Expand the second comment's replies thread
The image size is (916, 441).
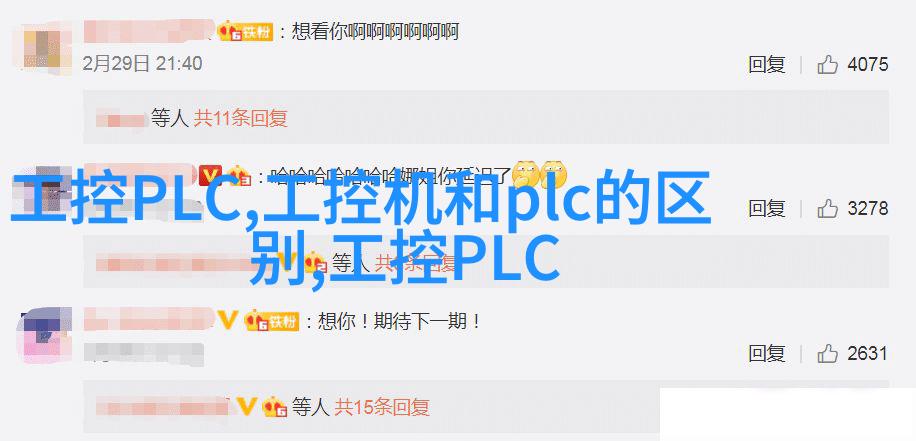point(415,263)
